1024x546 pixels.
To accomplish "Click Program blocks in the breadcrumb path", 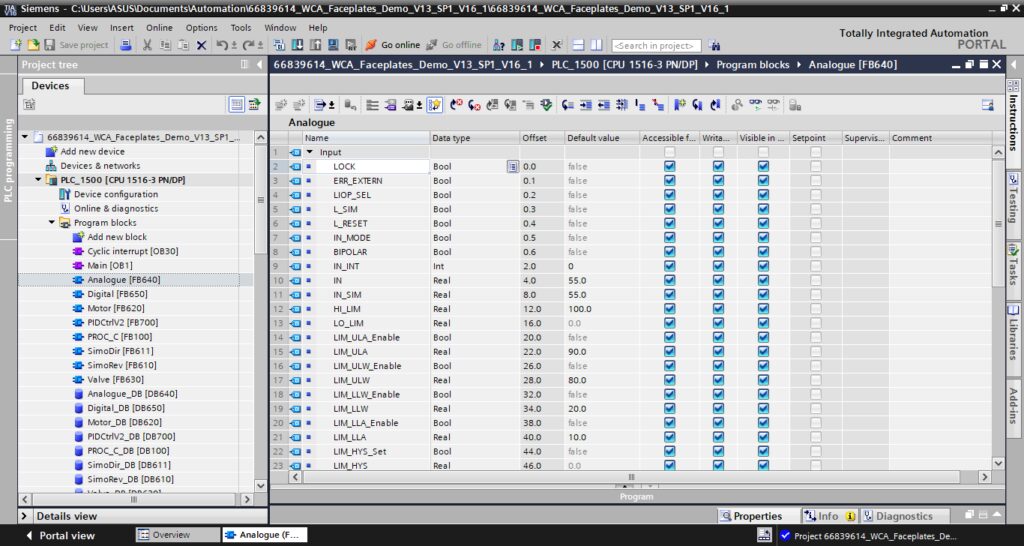I will pyautogui.click(x=753, y=65).
